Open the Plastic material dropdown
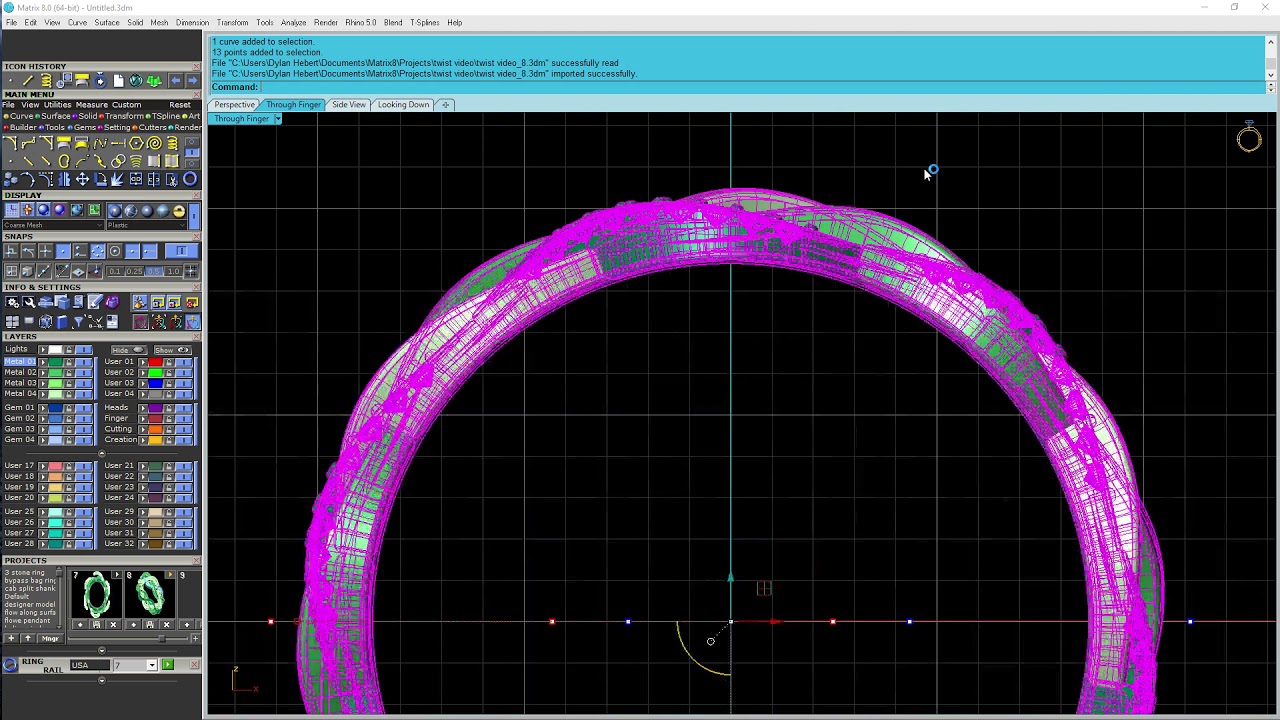 tap(147, 225)
